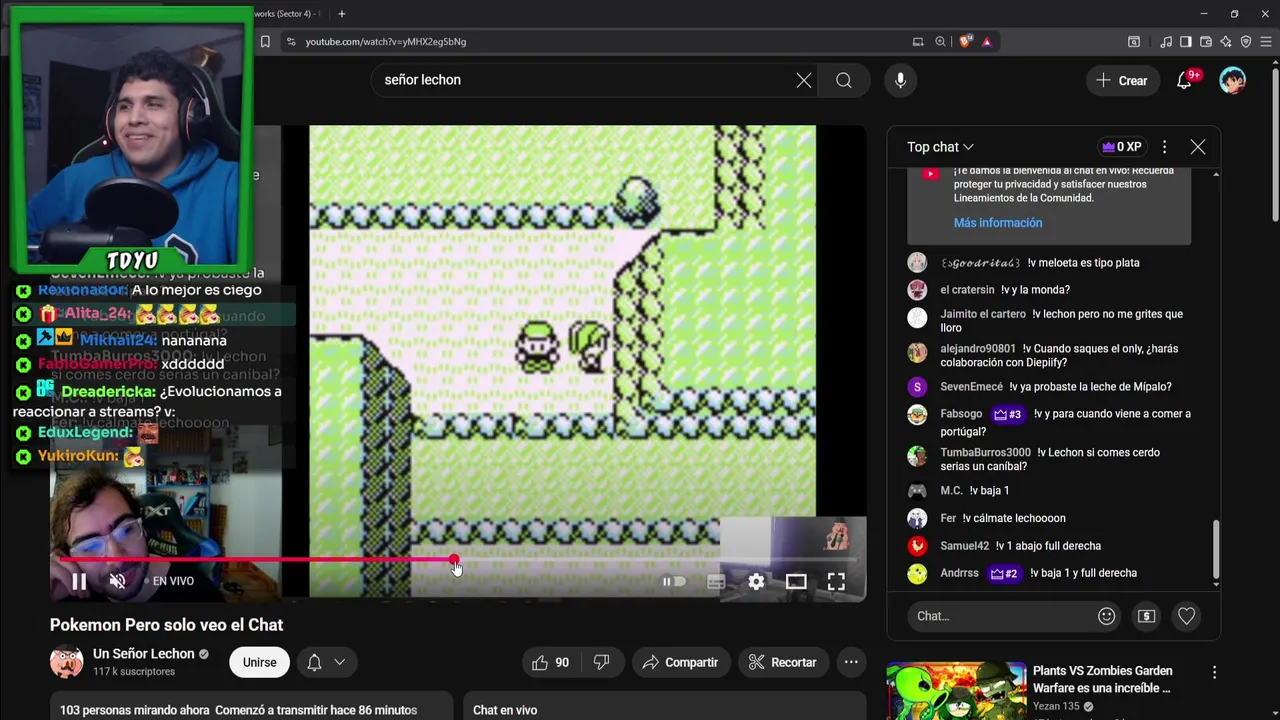
Task: Select TumbaBurros3000's chat message
Action: (1050, 459)
